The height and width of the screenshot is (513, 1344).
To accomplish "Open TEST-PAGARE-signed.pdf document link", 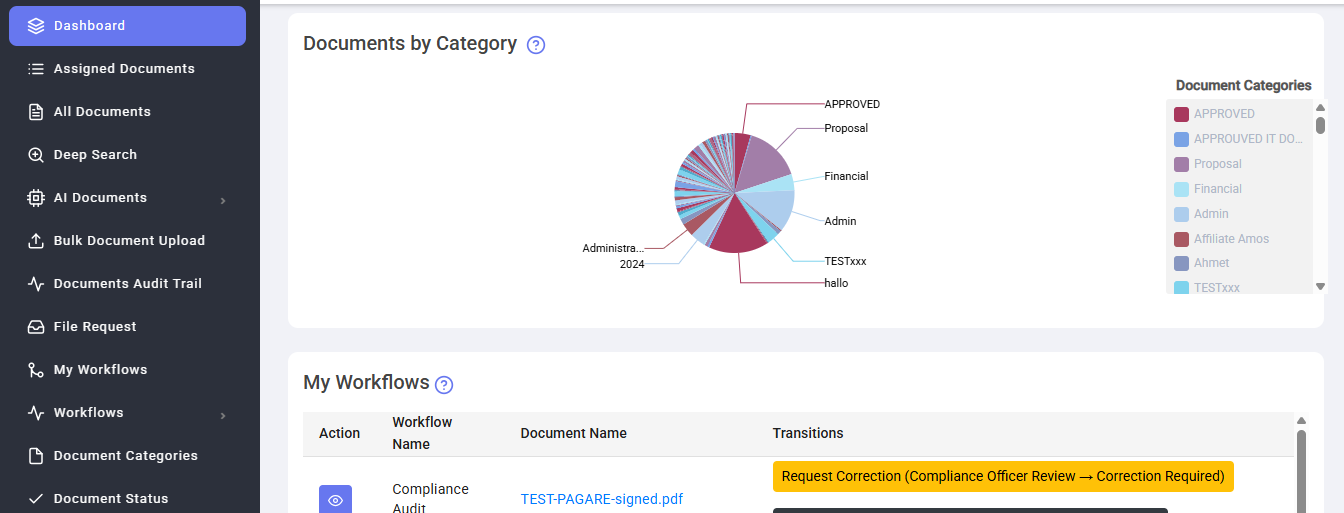I will click(602, 499).
